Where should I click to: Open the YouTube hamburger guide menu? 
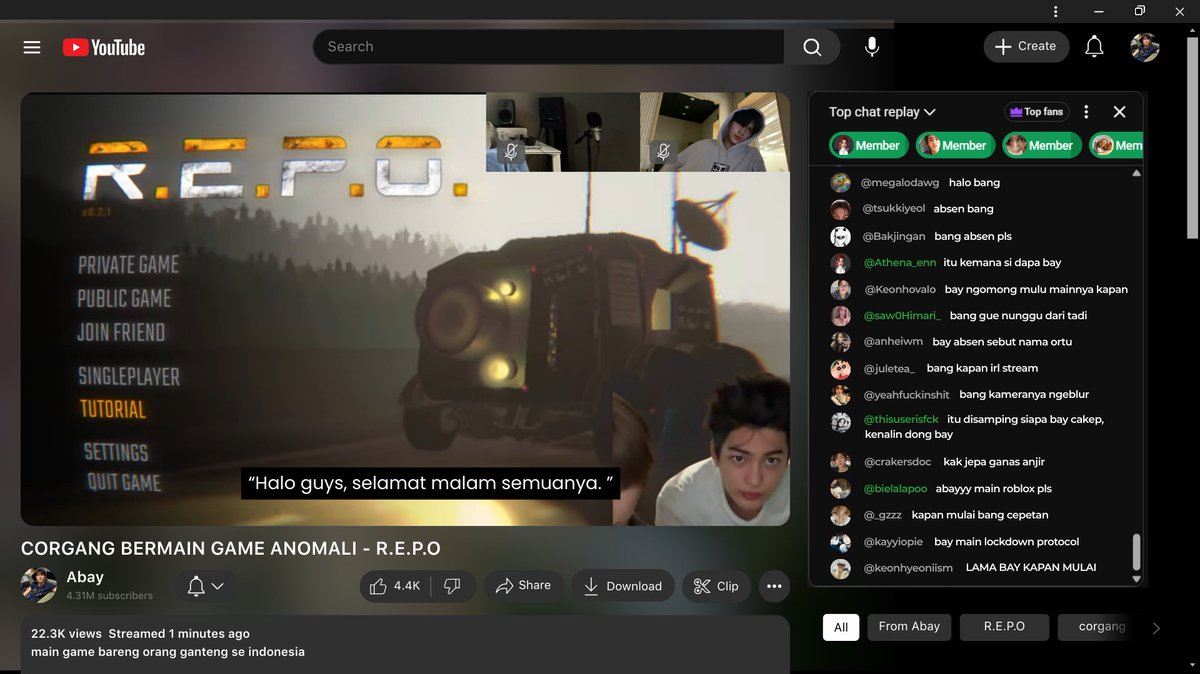(32, 47)
